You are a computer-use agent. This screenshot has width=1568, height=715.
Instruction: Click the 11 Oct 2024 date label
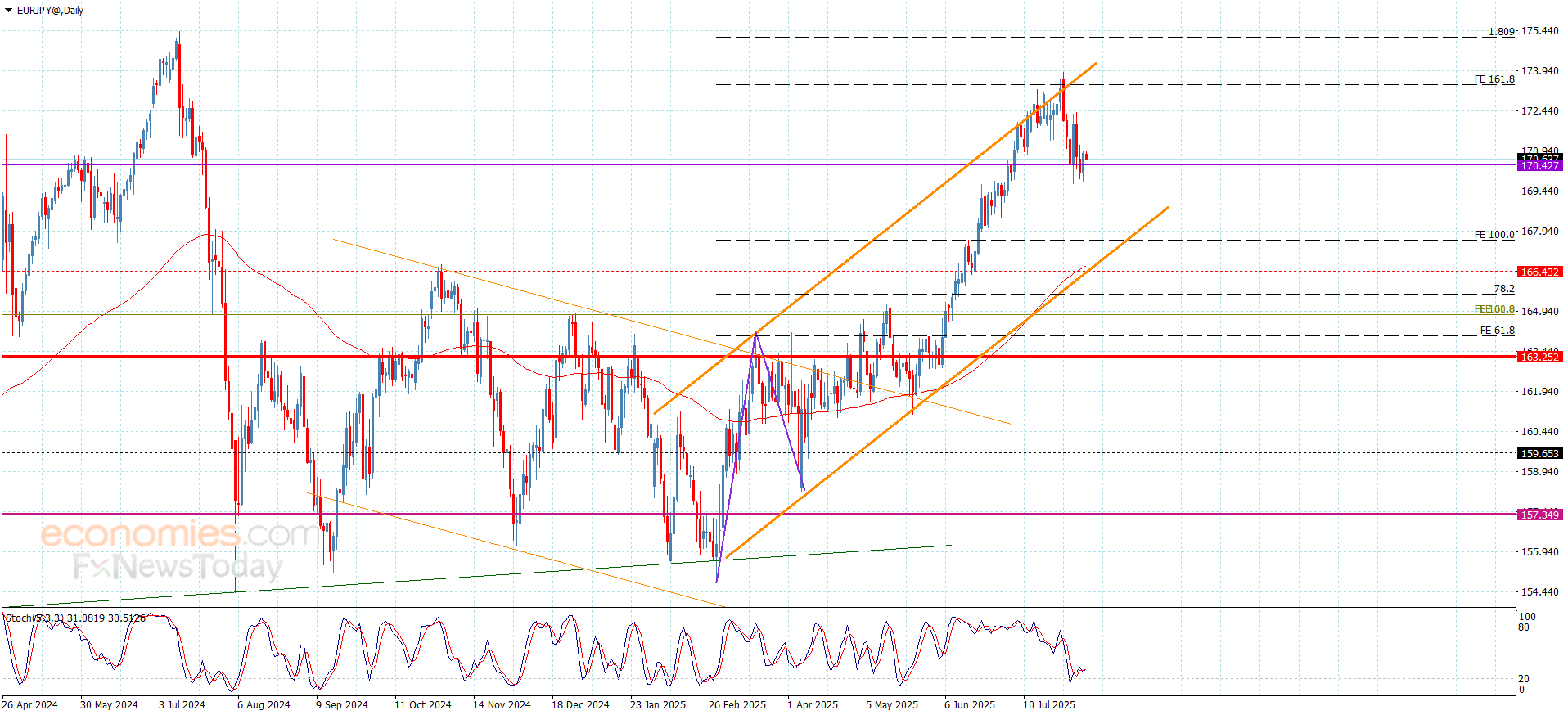tap(423, 705)
